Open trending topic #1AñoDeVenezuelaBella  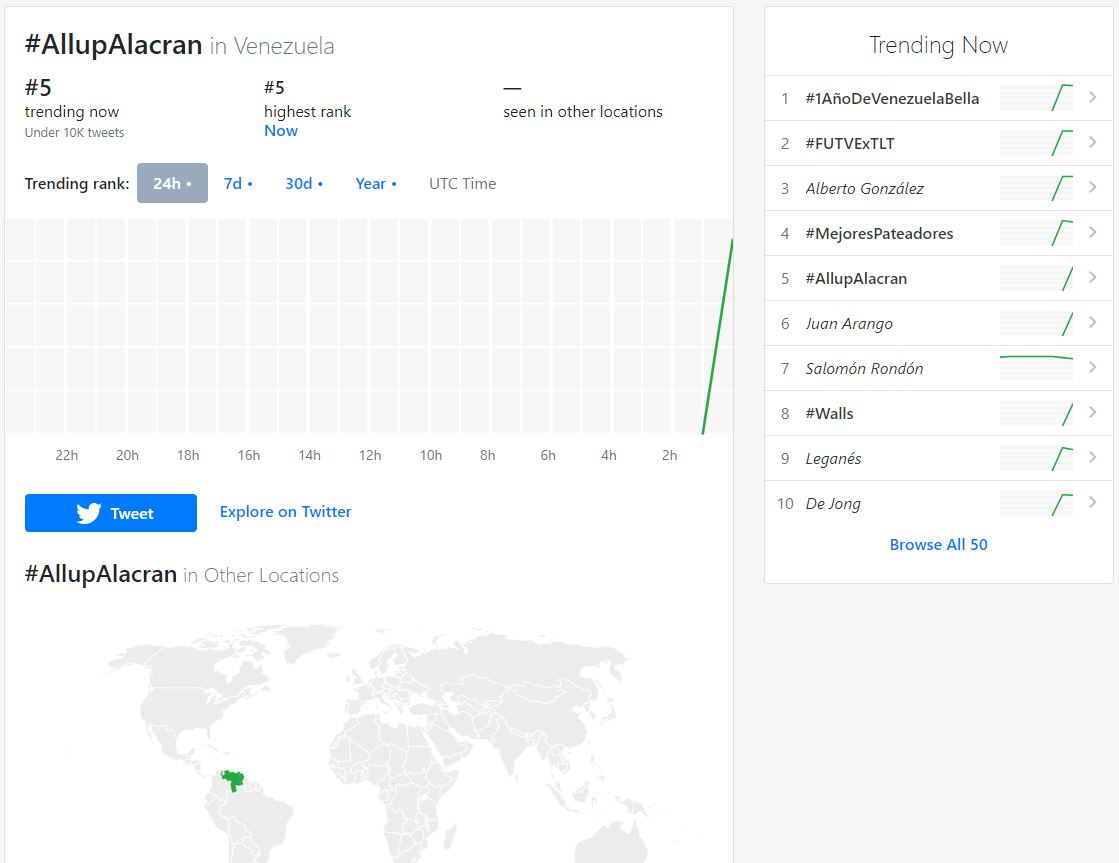(892, 99)
